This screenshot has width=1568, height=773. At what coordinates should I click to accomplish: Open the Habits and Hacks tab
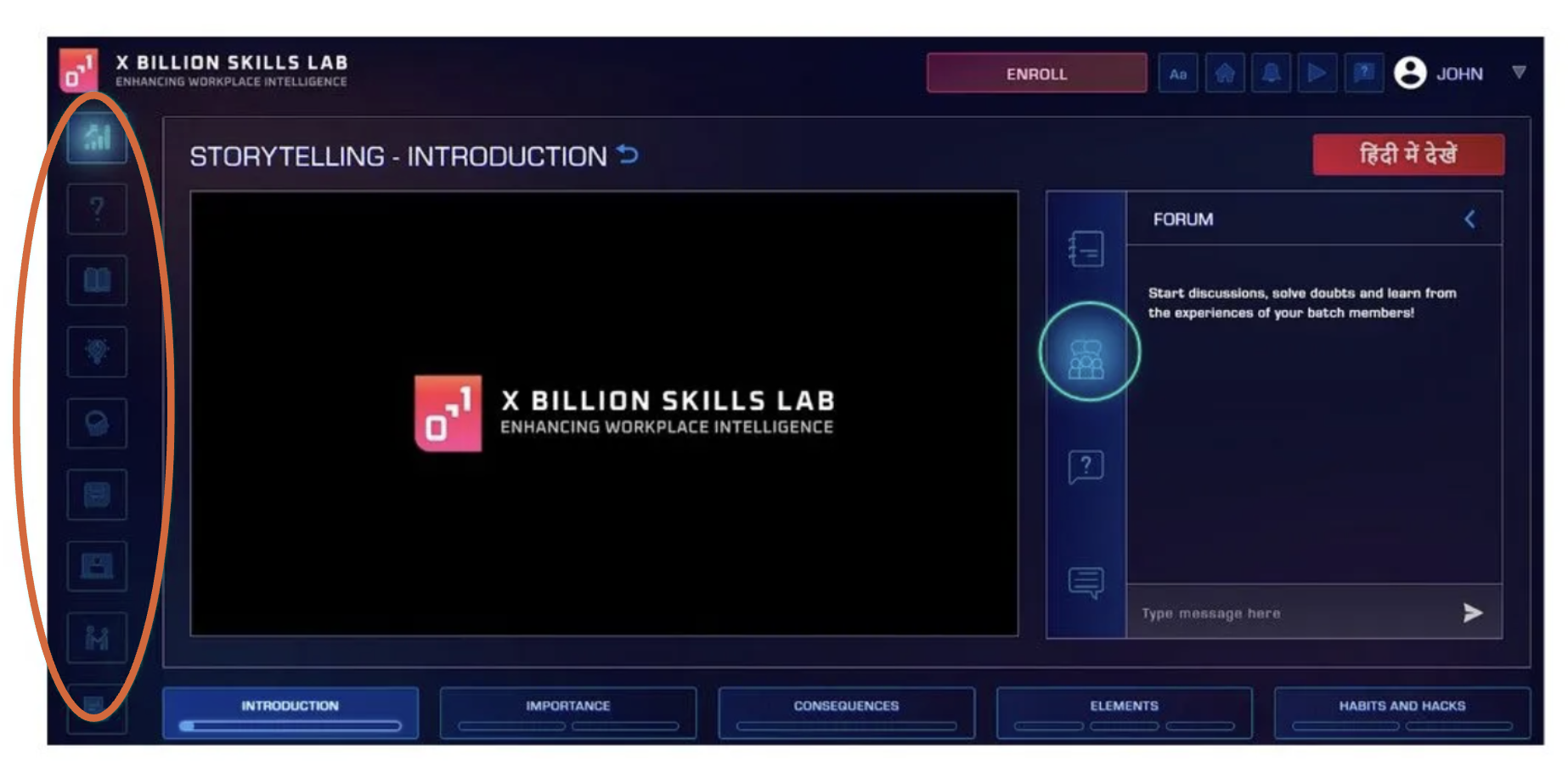tap(1402, 712)
